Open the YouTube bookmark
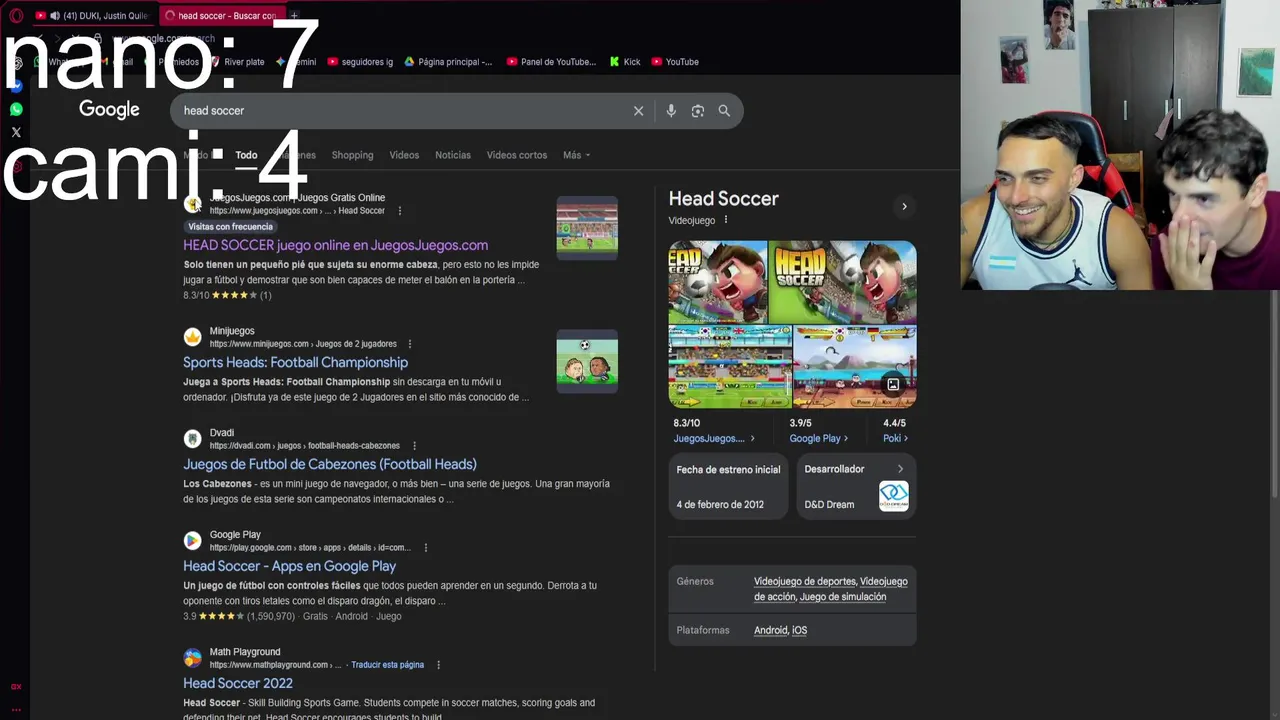 [675, 62]
